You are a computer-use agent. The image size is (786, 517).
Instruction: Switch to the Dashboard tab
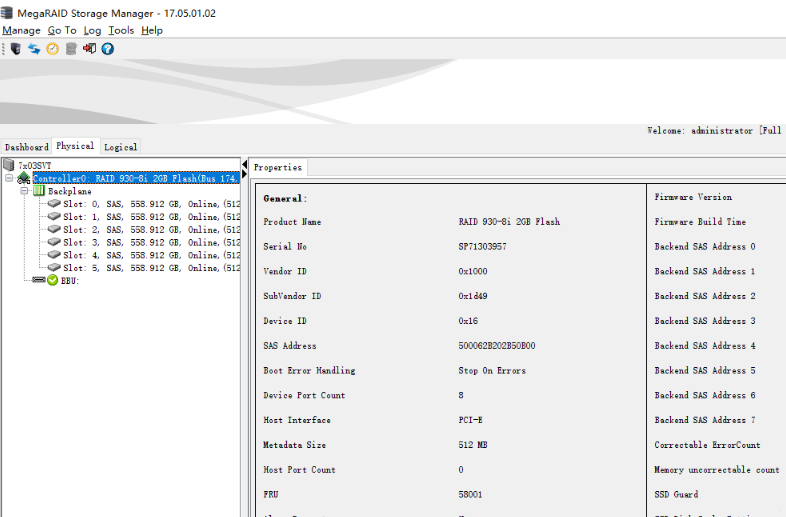(x=26, y=147)
